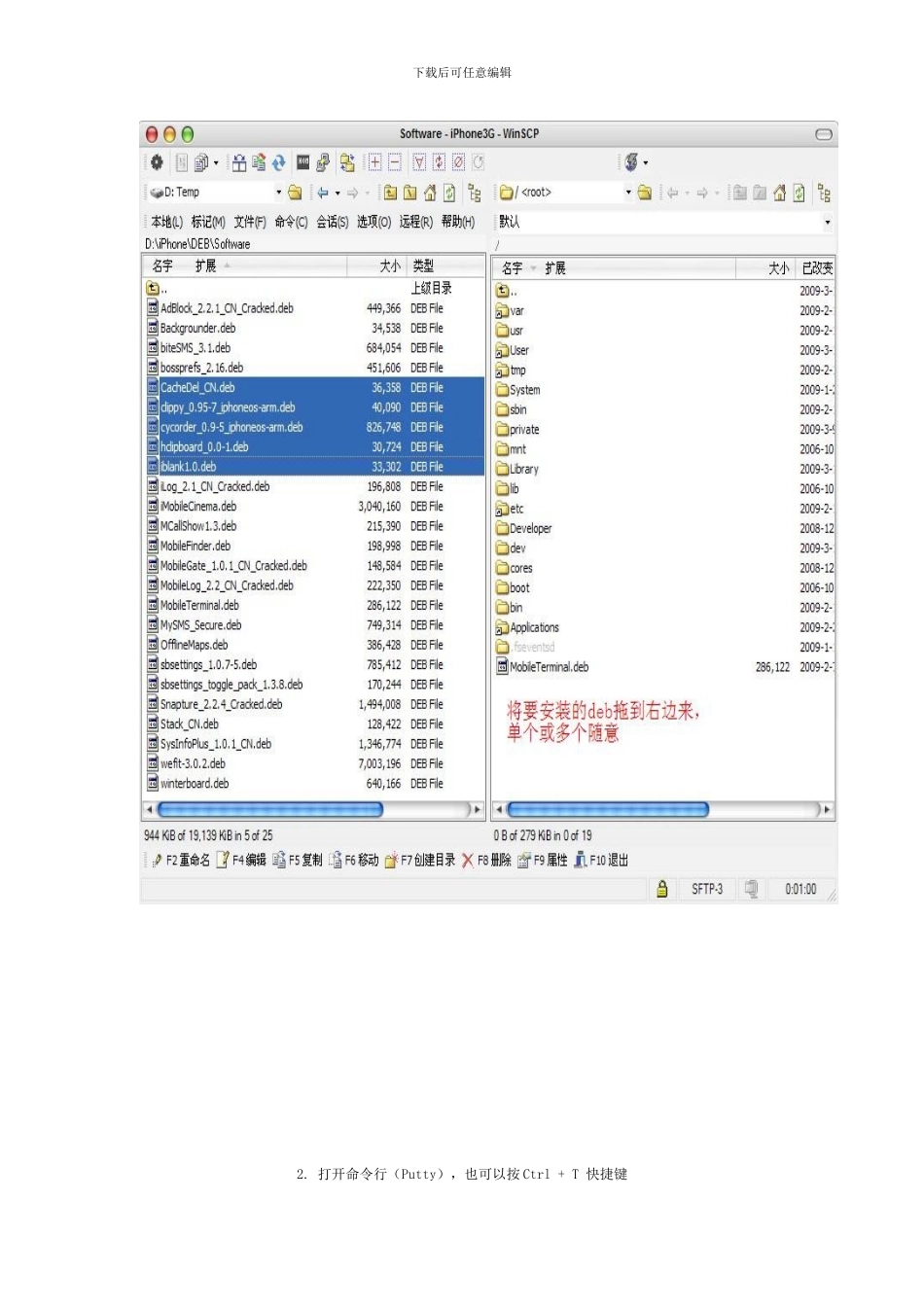Click F5 复制 copy button
This screenshot has width=924, height=1307.
coord(297,860)
